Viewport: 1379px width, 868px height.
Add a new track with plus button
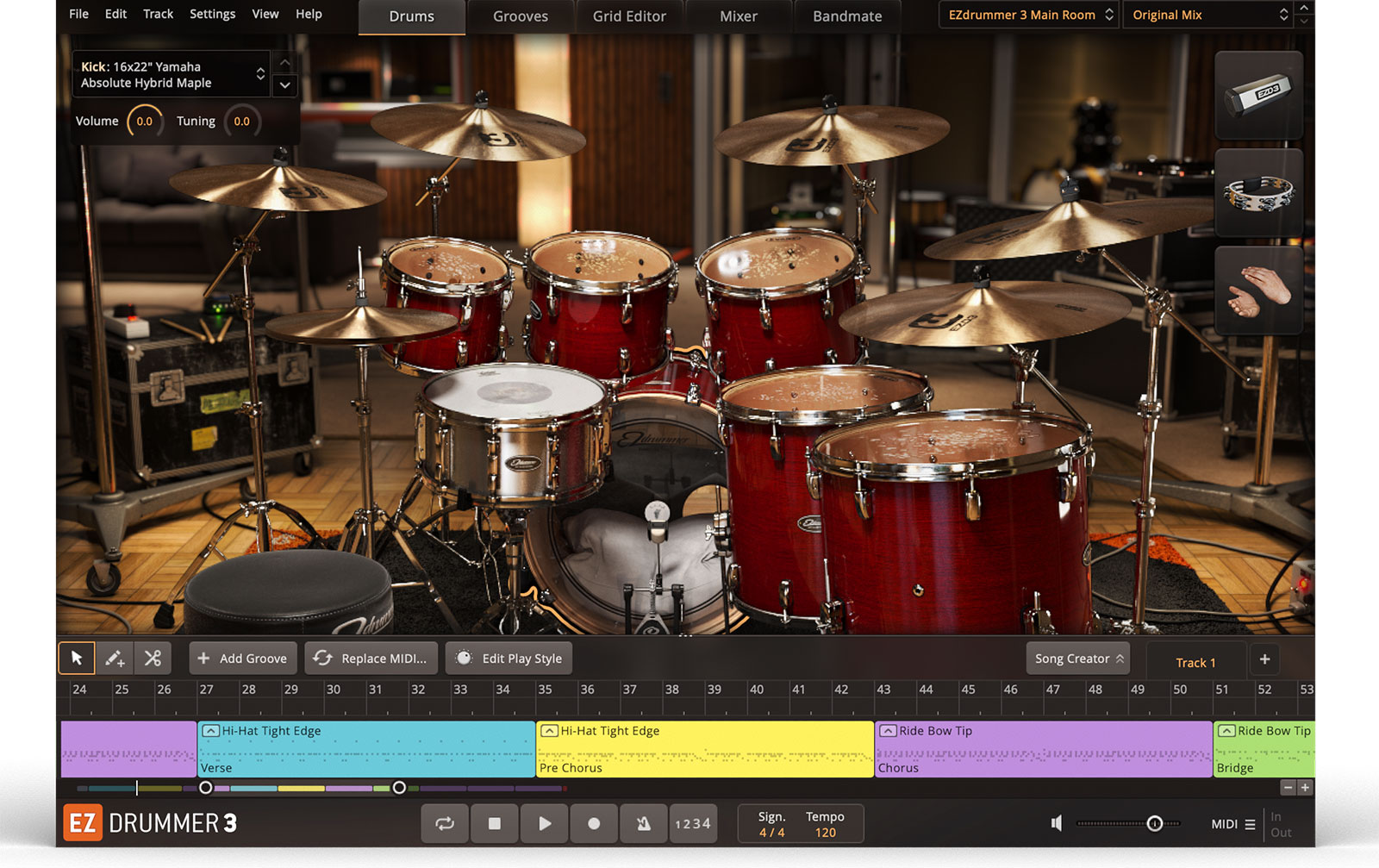[x=1264, y=659]
